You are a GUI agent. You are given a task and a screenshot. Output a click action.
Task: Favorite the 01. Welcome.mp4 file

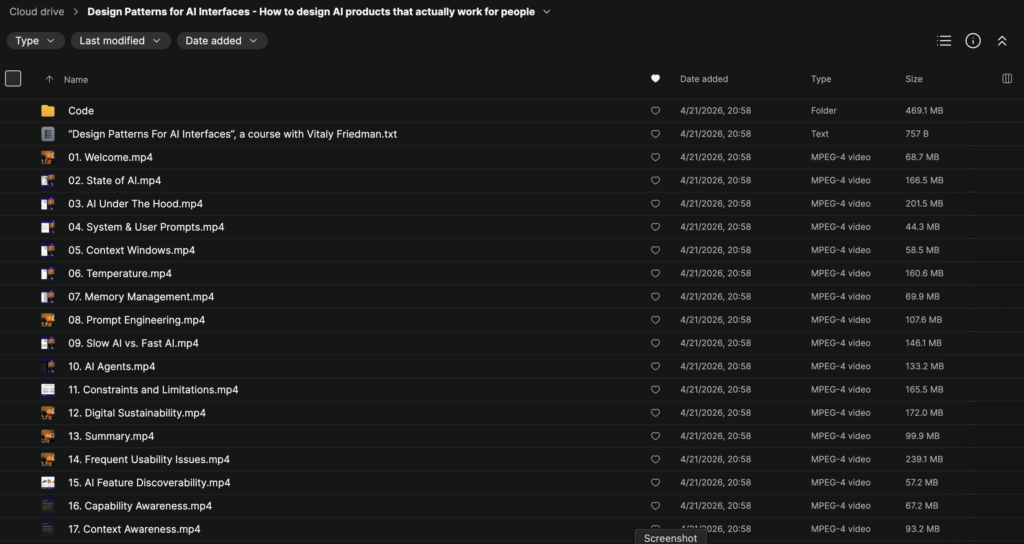[655, 157]
